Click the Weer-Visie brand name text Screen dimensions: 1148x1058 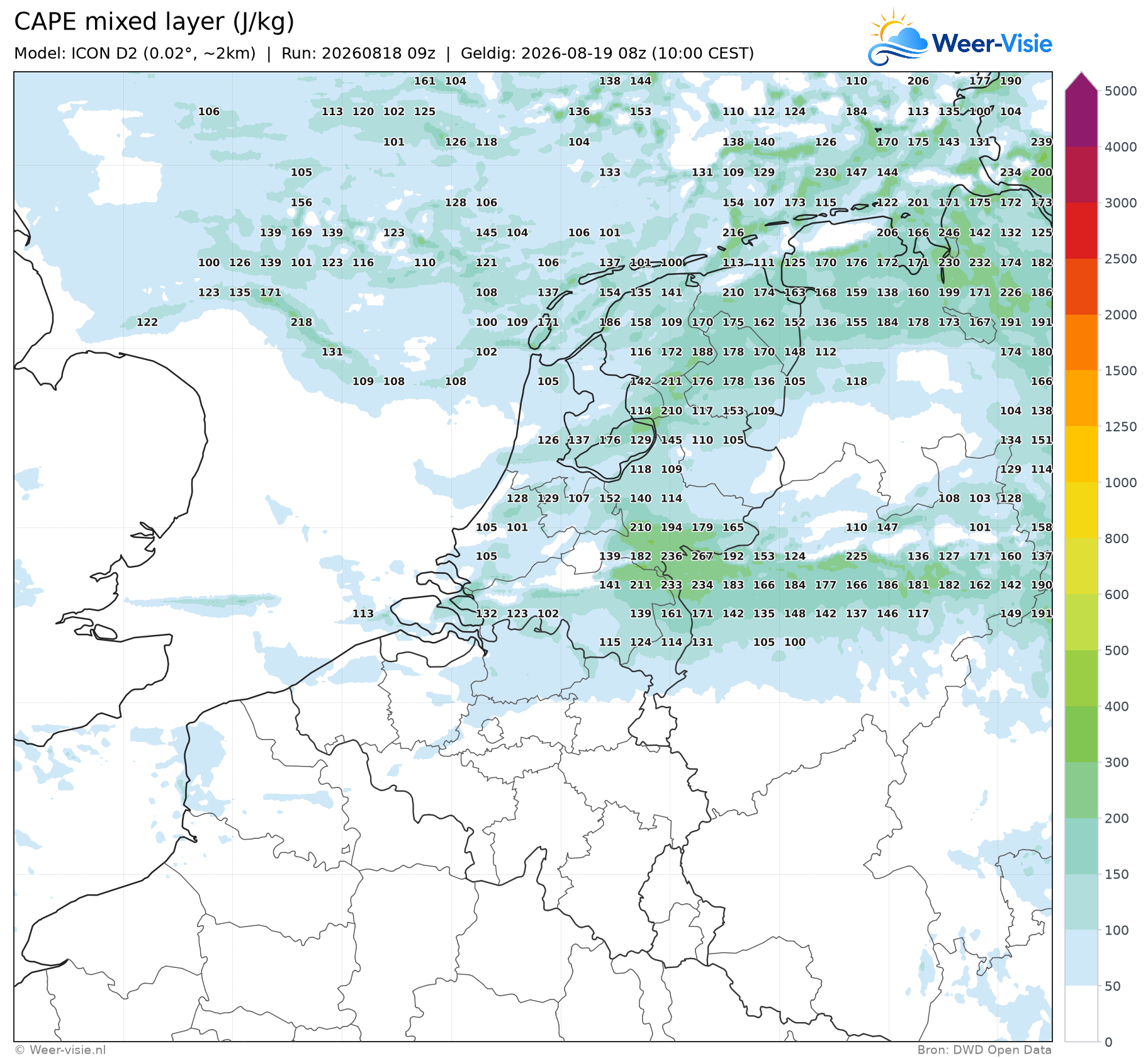pos(992,43)
